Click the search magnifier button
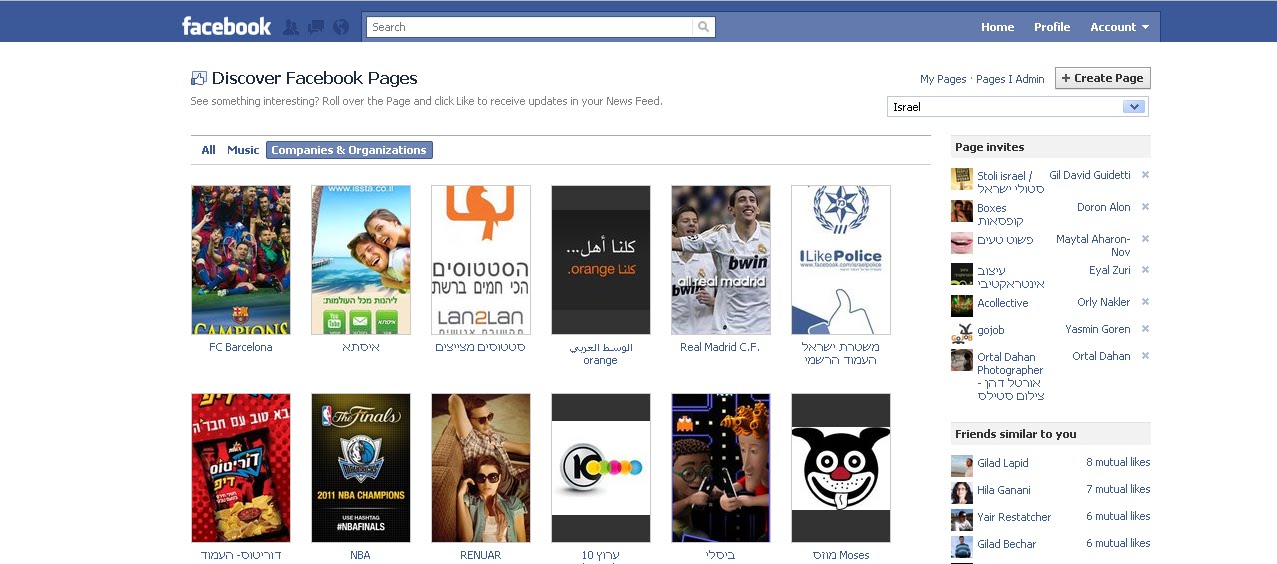 click(x=704, y=27)
